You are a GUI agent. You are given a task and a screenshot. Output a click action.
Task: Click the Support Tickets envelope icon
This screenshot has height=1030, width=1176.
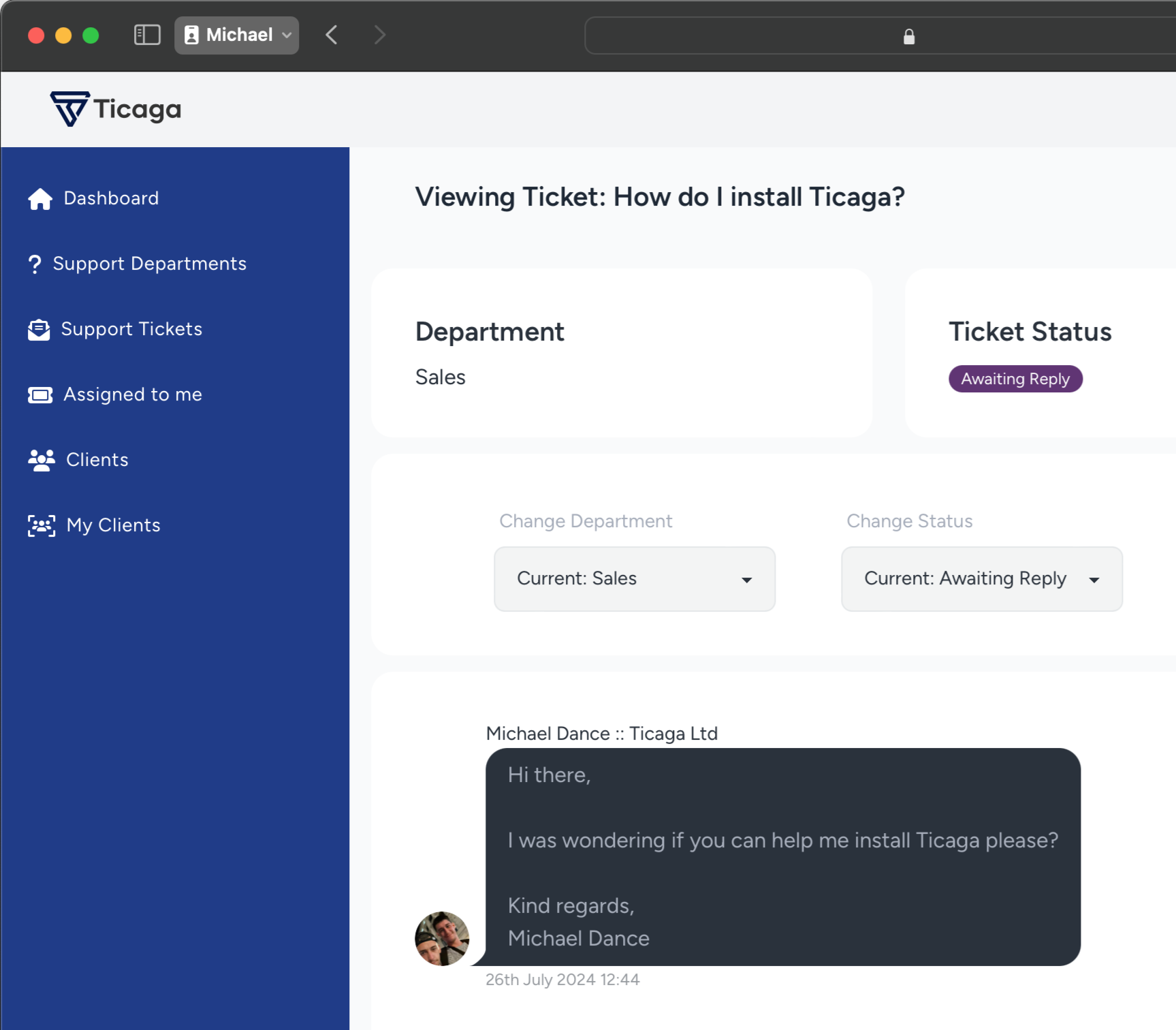coord(39,330)
